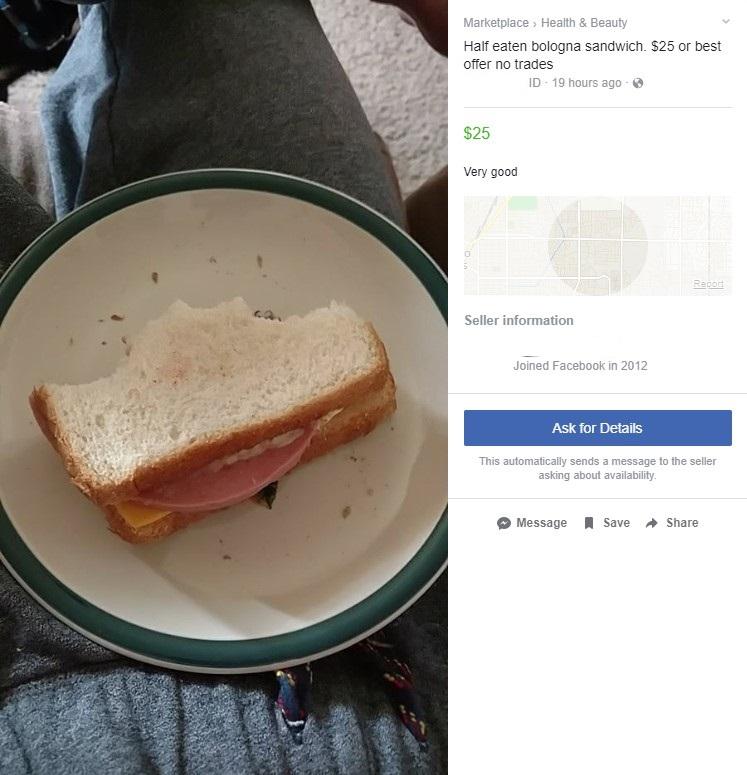Click the Very good condition description
The height and width of the screenshot is (775, 747).
pyautogui.click(x=490, y=172)
